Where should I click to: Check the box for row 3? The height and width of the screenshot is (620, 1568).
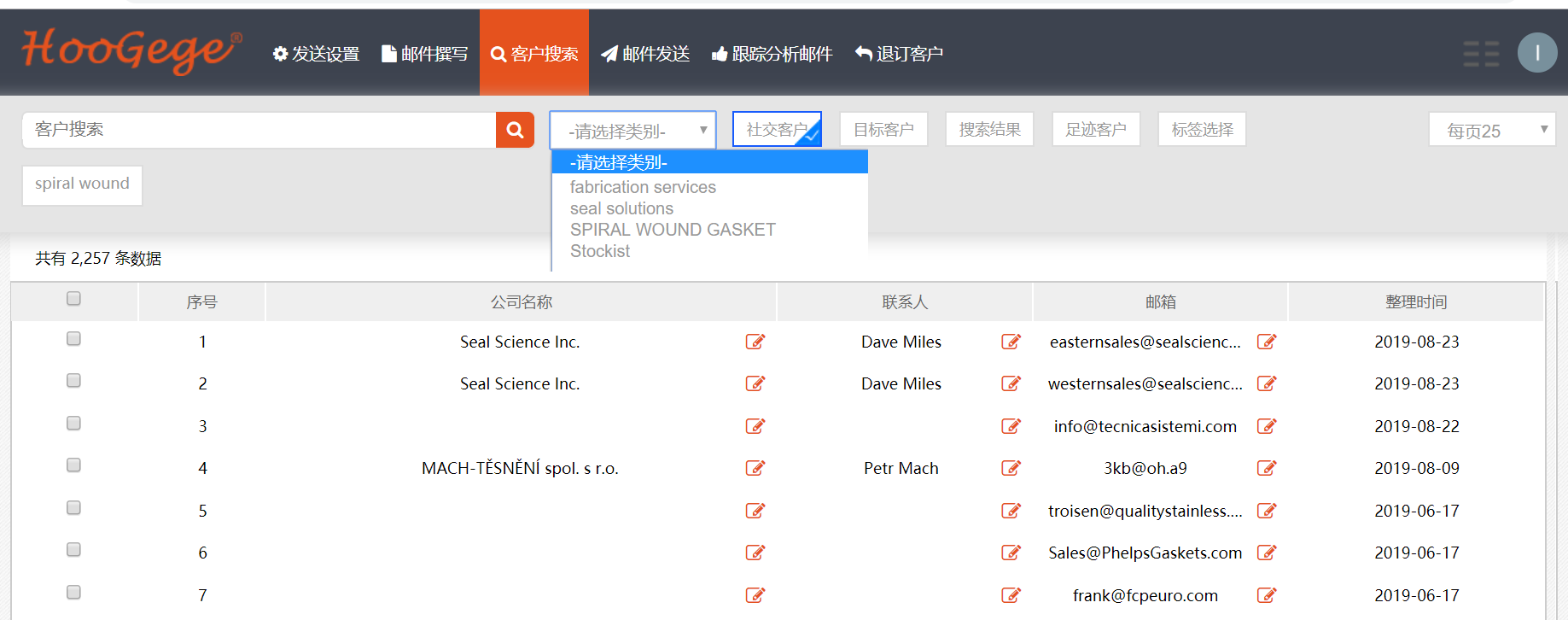[73, 424]
